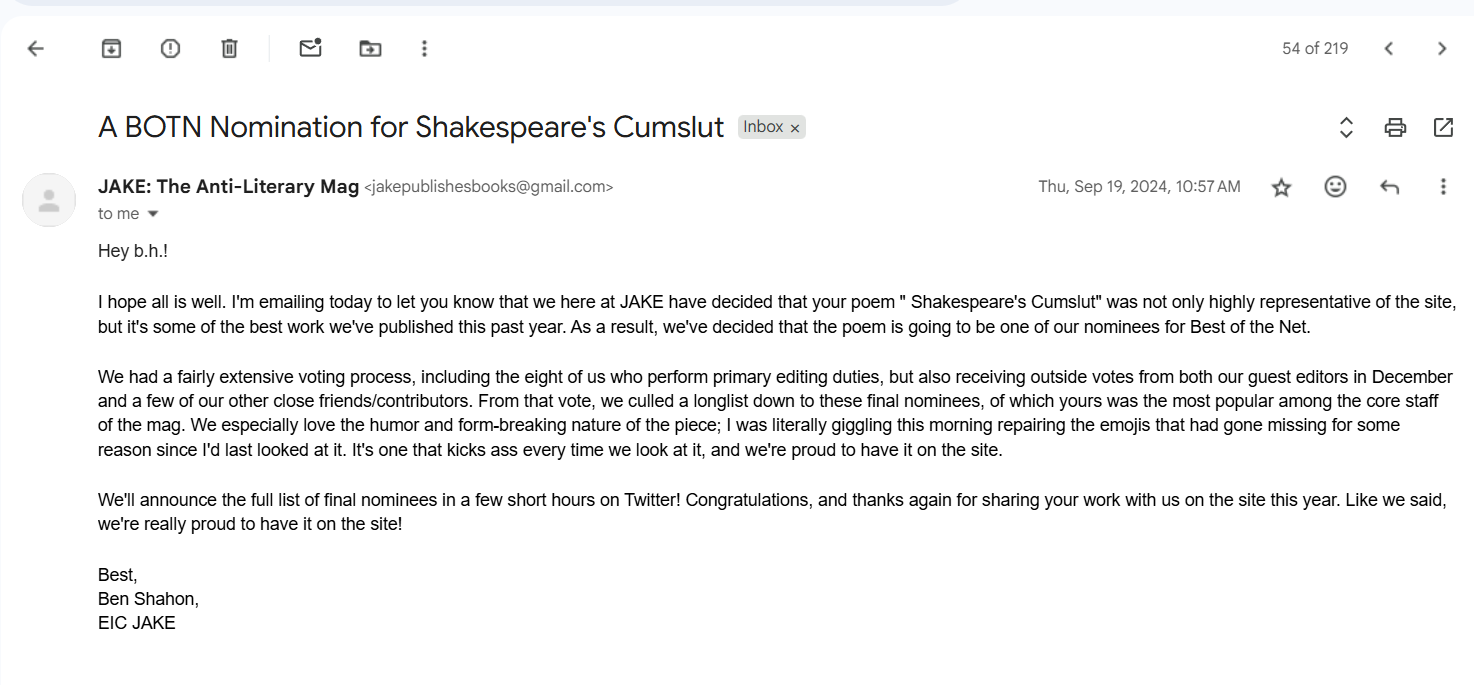Star this message from JAKE
The height and width of the screenshot is (685, 1474).
pos(1281,187)
